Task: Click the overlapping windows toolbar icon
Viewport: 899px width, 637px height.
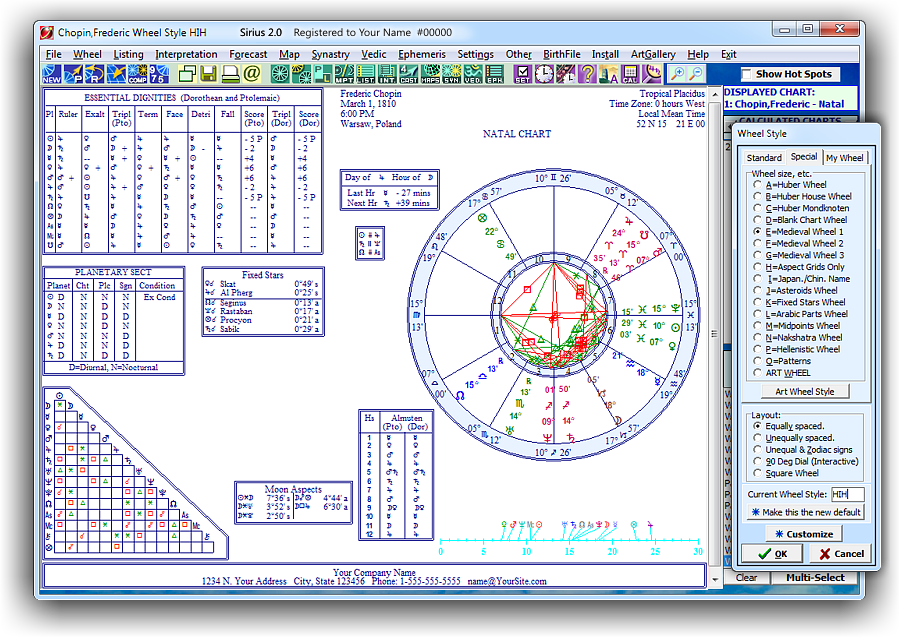Action: 186,74
